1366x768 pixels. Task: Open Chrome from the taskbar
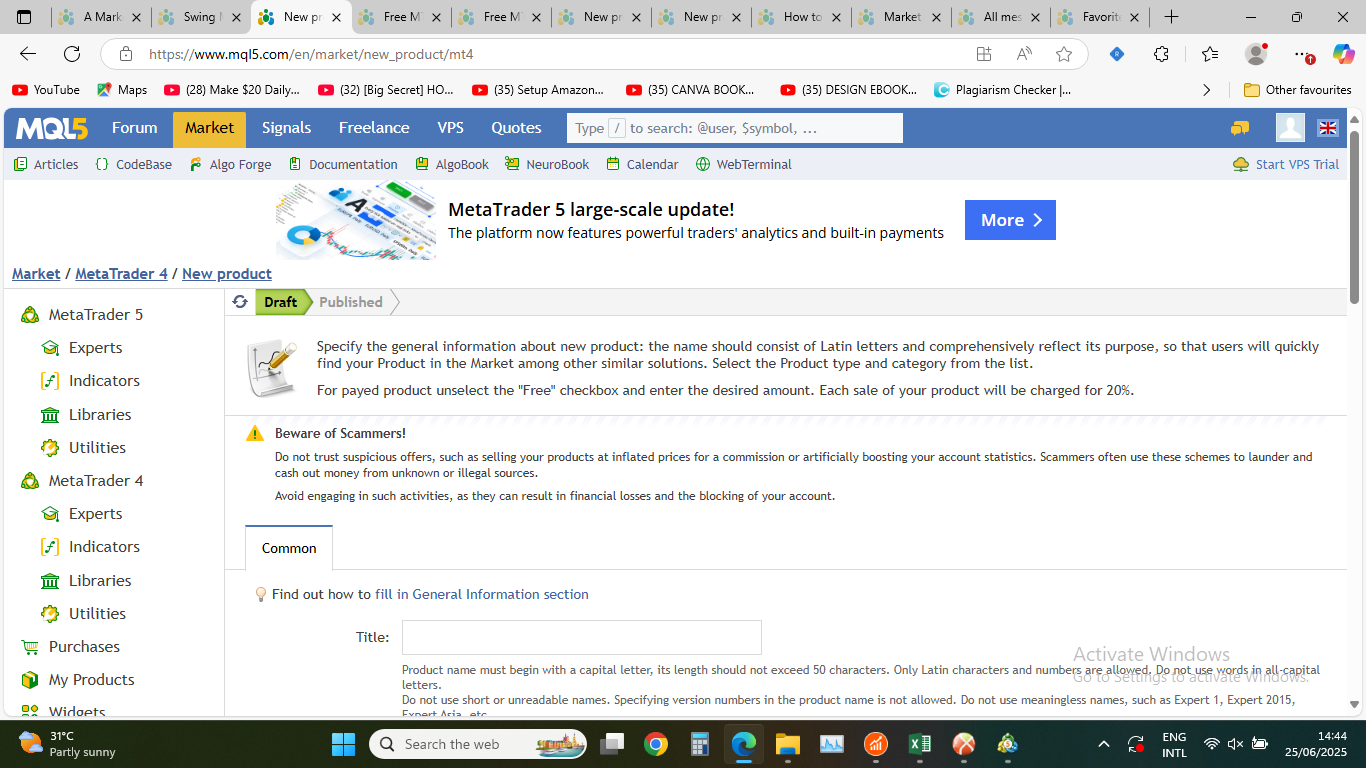pyautogui.click(x=656, y=744)
